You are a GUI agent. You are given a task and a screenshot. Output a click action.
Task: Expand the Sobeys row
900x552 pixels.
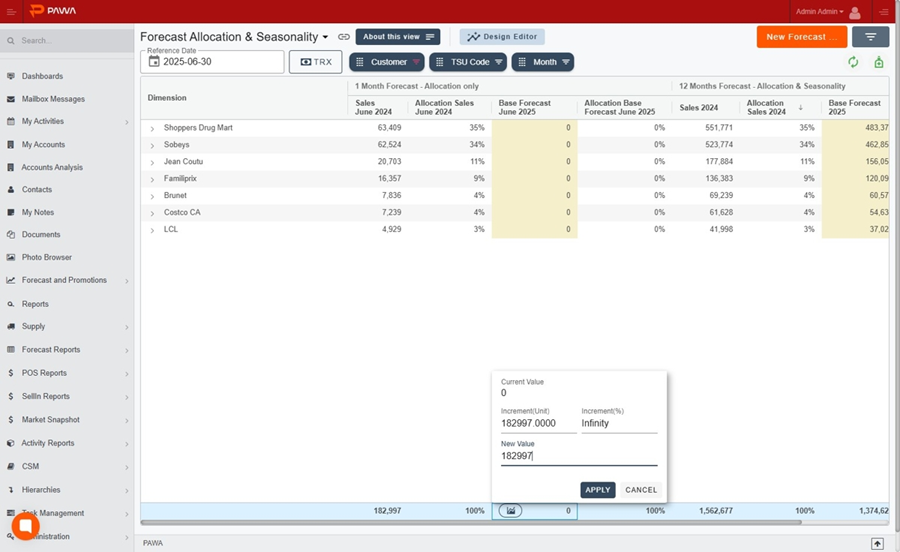point(152,145)
